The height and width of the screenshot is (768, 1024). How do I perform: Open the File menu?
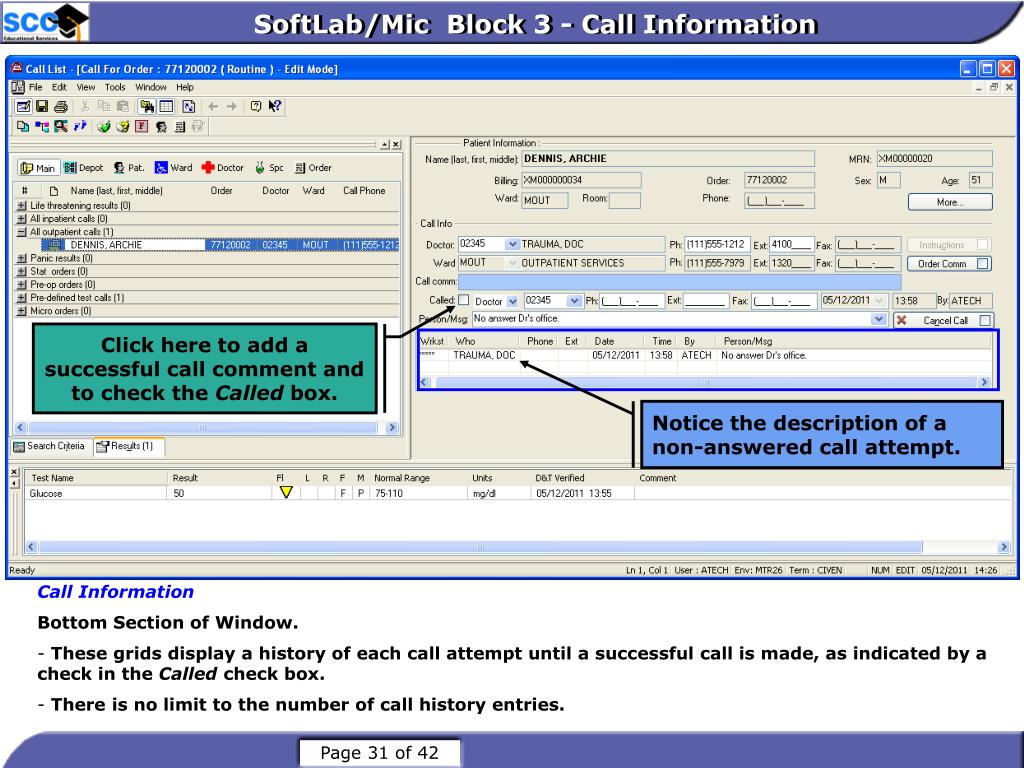35,87
